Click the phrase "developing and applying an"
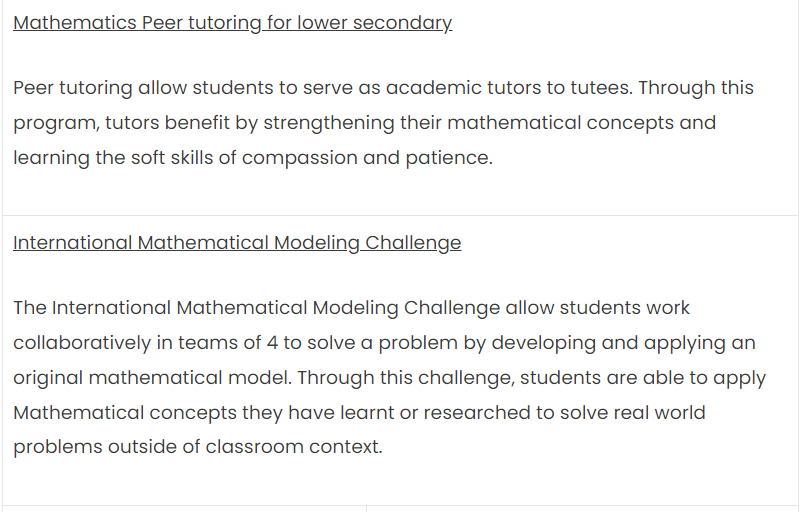 pos(623,343)
